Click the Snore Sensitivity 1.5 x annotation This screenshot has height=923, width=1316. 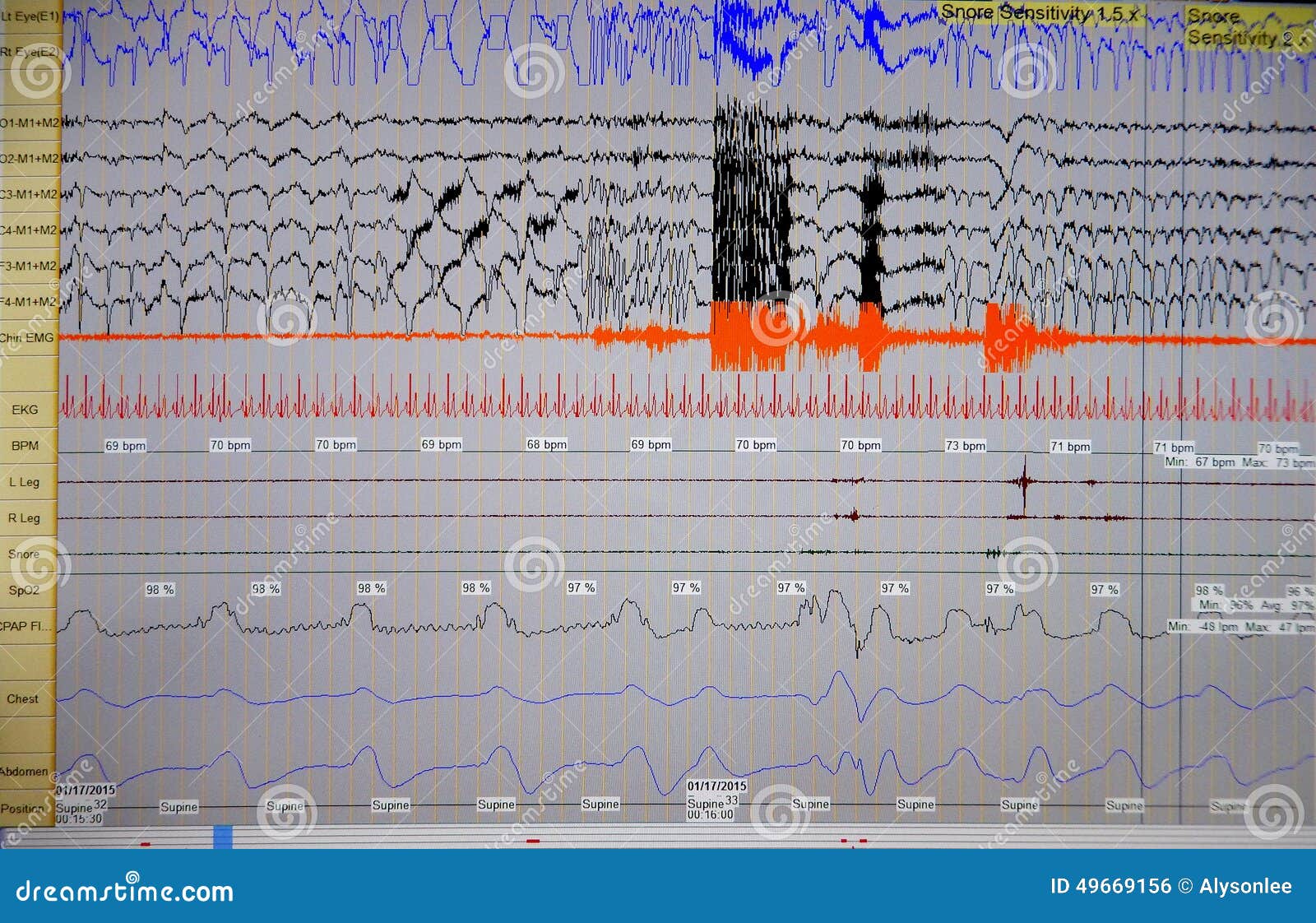tap(1040, 13)
